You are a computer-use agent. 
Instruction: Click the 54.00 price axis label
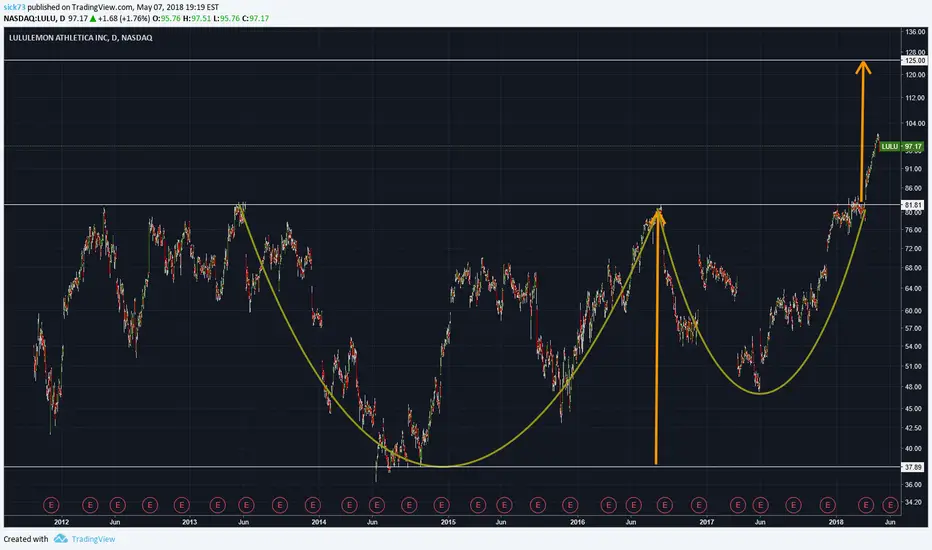914,347
